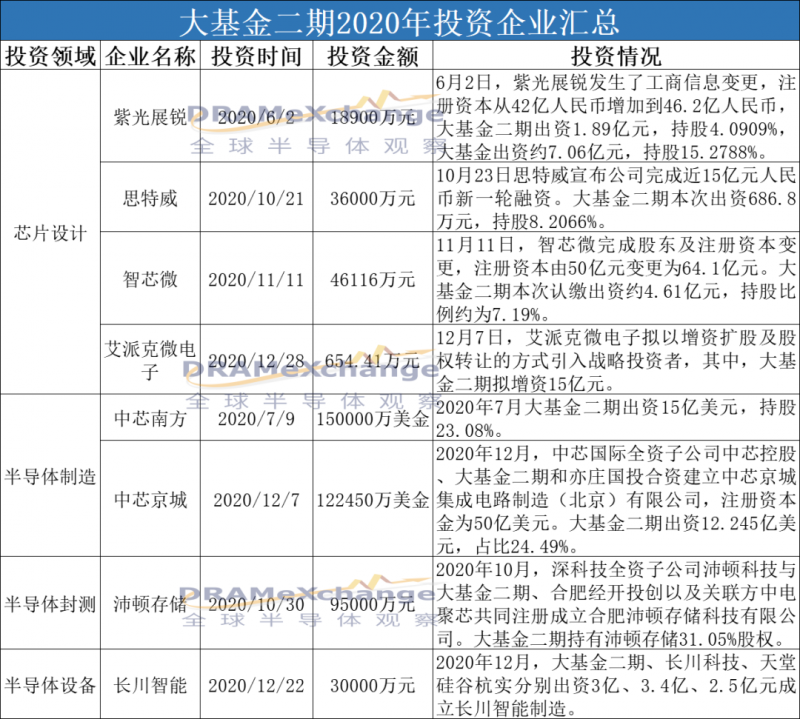Select the 沛顿存储 company cell

(x=149, y=603)
